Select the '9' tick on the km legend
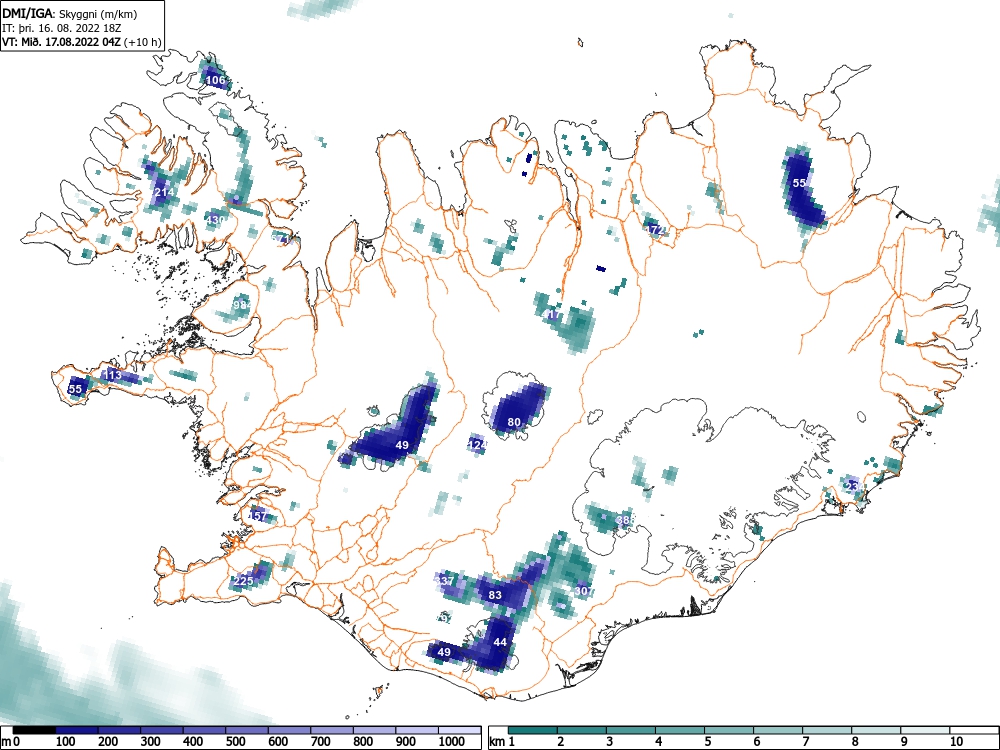This screenshot has height=750, width=1000. [x=904, y=742]
